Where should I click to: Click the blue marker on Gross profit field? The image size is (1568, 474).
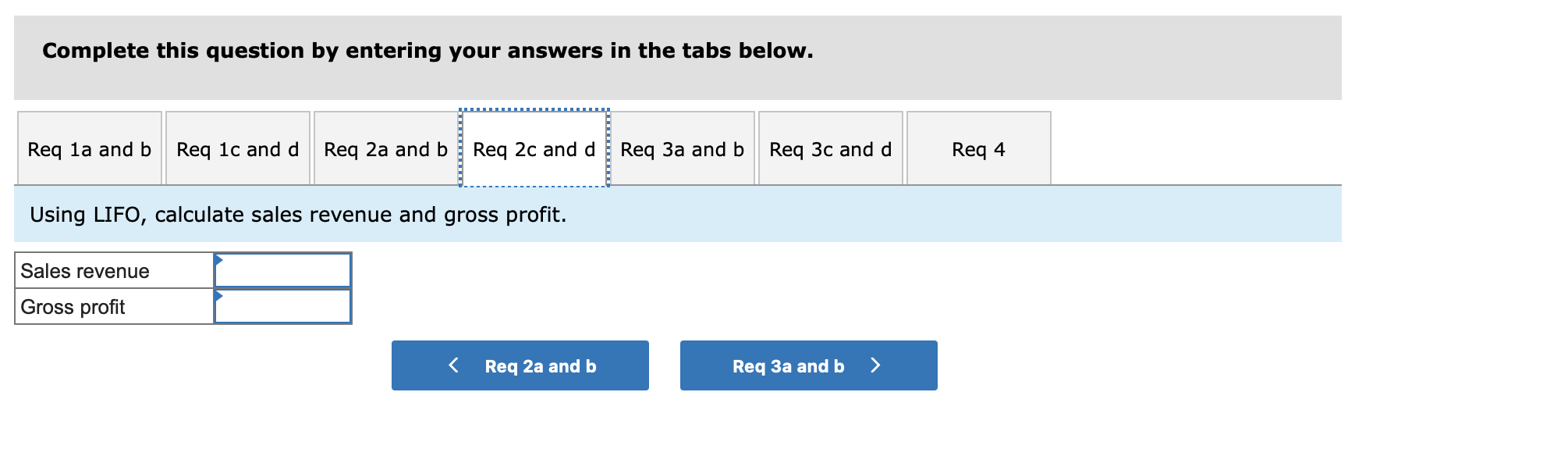click(218, 295)
